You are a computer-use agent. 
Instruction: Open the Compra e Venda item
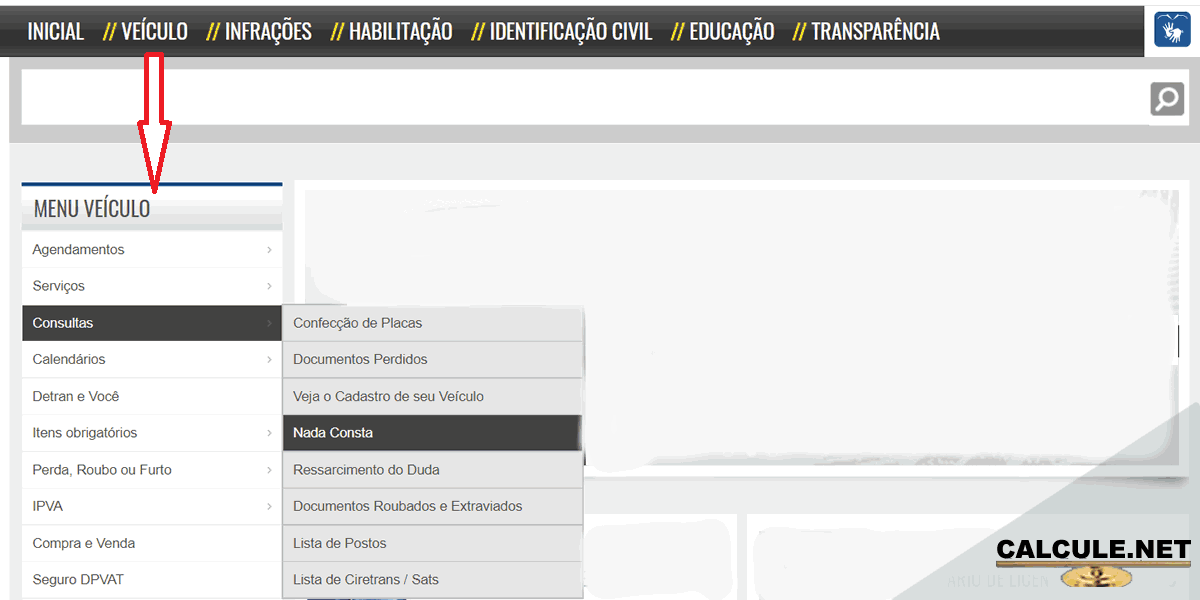pyautogui.click(x=152, y=543)
